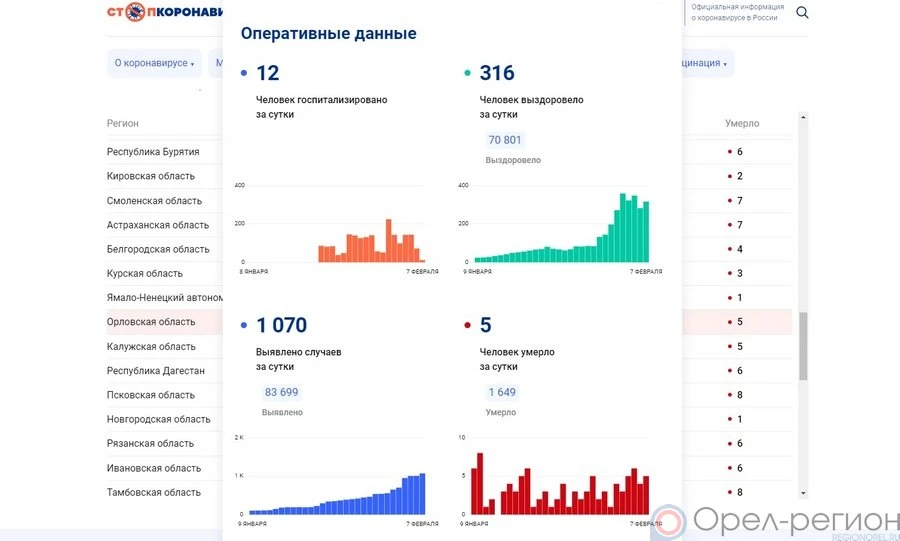Click the 83 699 detected total badge
Screen dimensions: 900x541
[x=281, y=392]
